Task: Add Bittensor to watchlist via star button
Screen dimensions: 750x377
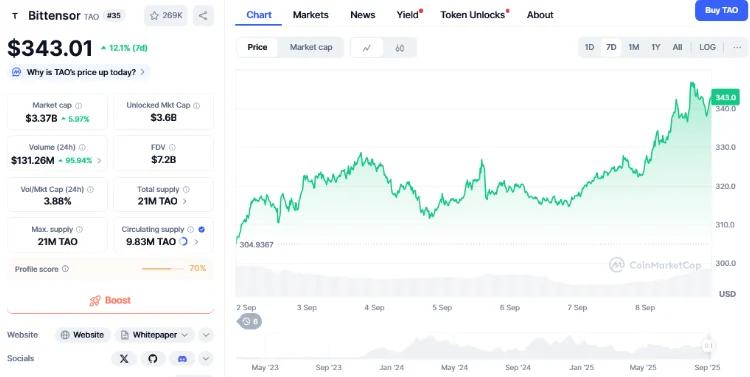Action: [165, 16]
